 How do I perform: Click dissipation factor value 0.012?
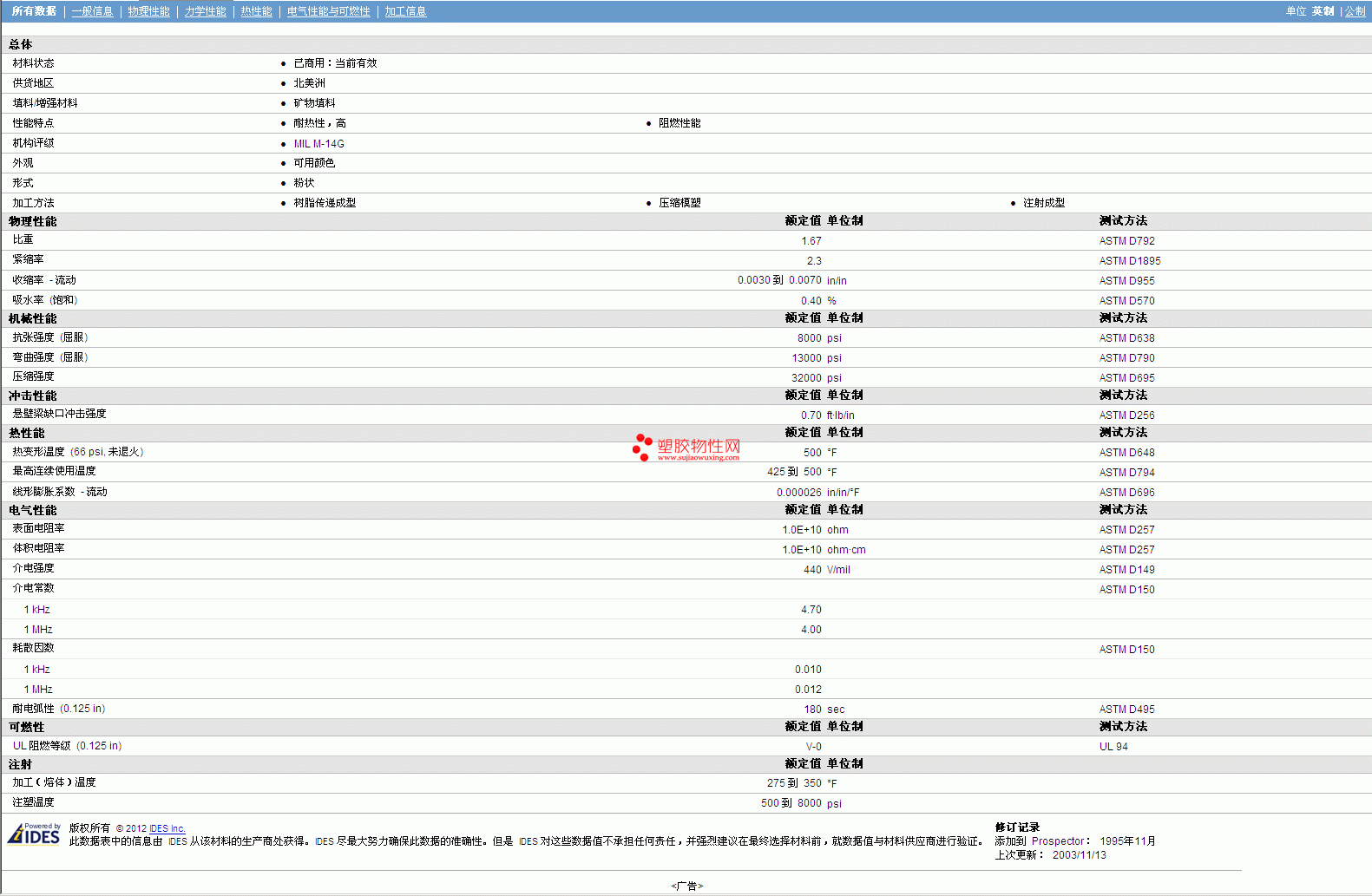tap(808, 690)
